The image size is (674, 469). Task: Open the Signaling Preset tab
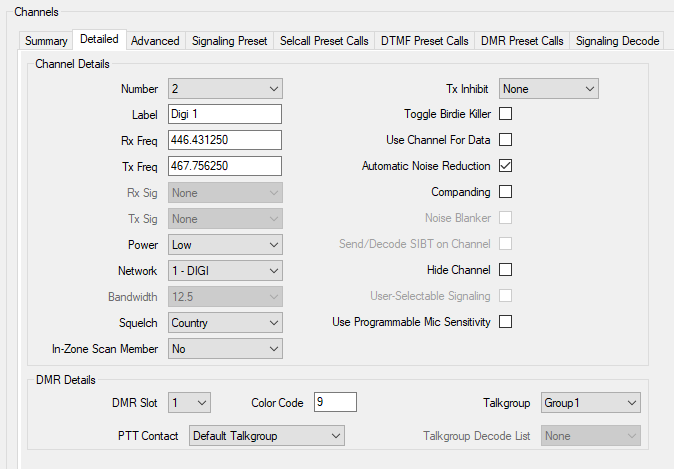pos(230,41)
